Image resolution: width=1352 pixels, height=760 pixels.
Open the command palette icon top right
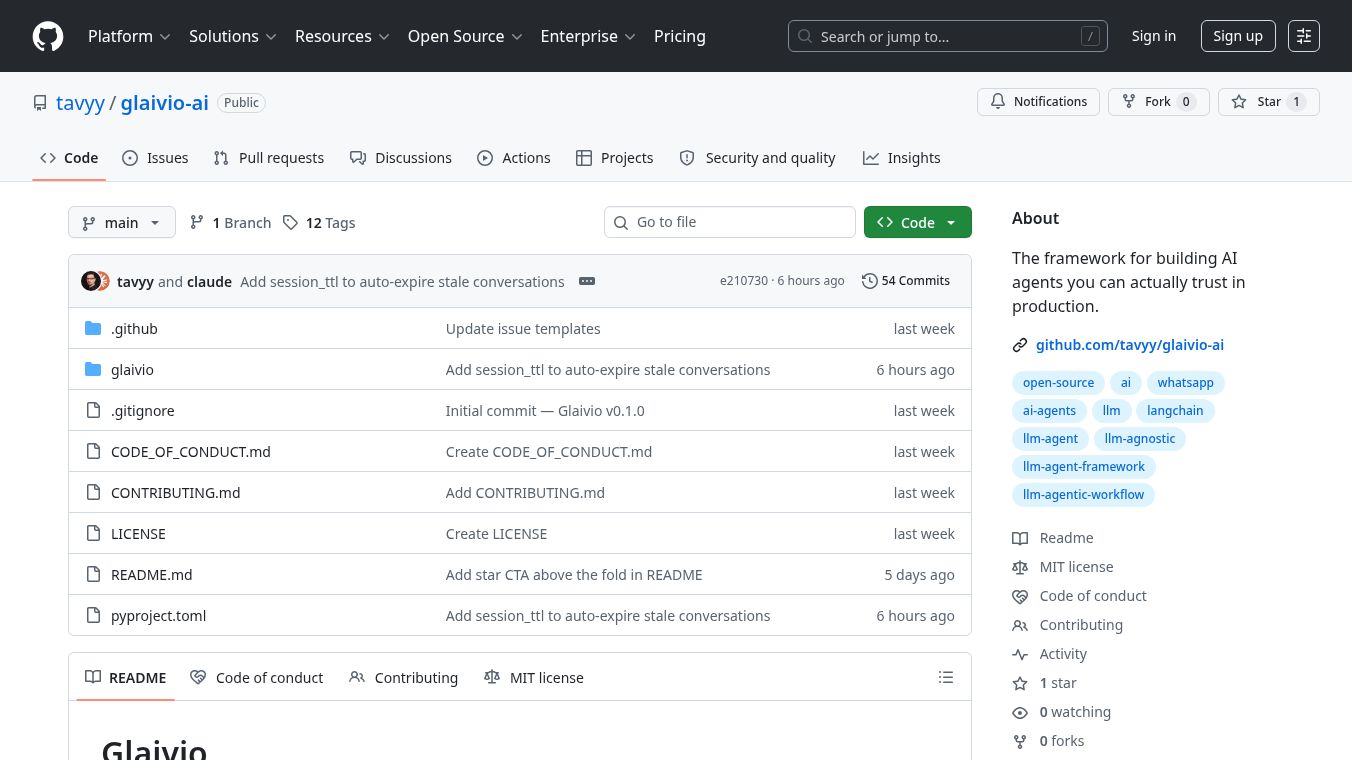point(1304,36)
